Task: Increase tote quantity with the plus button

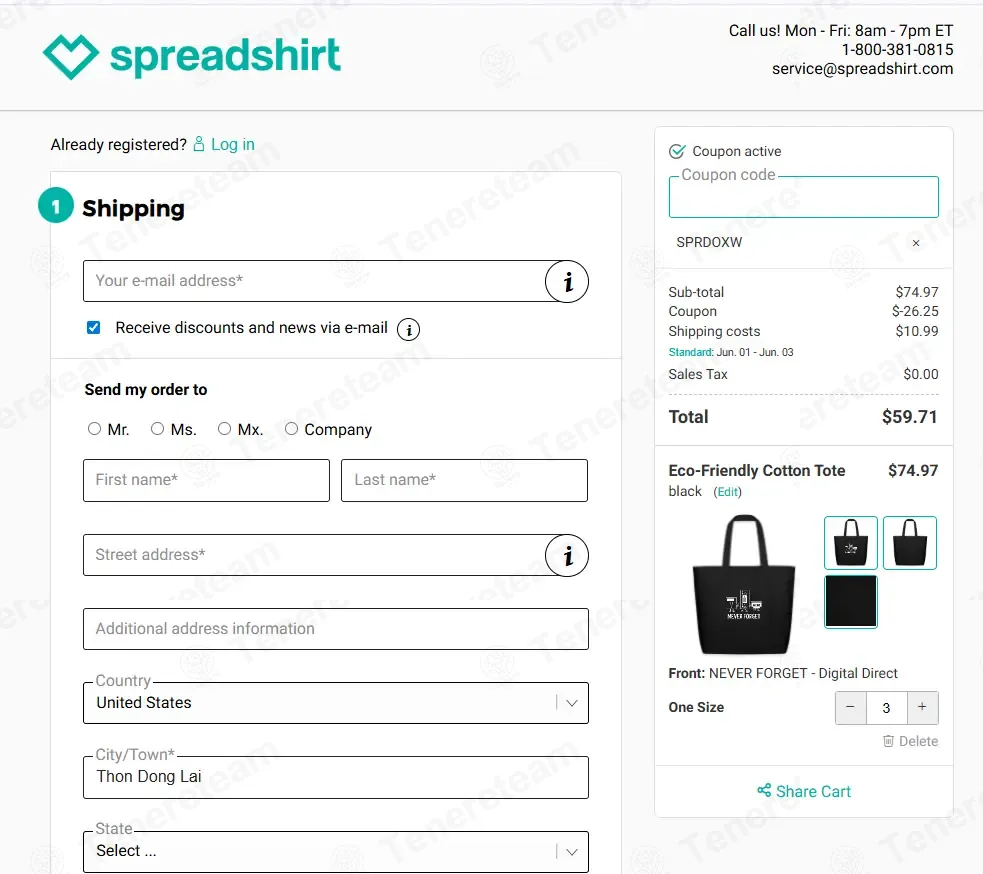Action: (922, 707)
